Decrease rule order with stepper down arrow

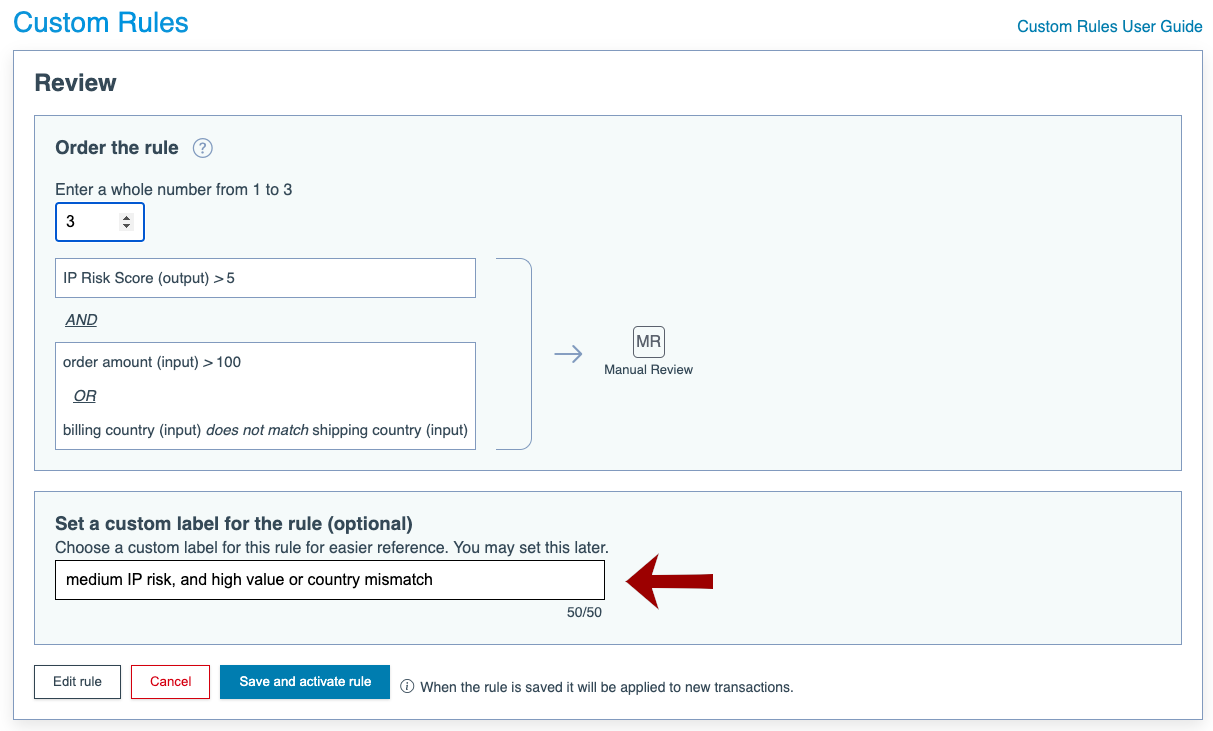126,227
